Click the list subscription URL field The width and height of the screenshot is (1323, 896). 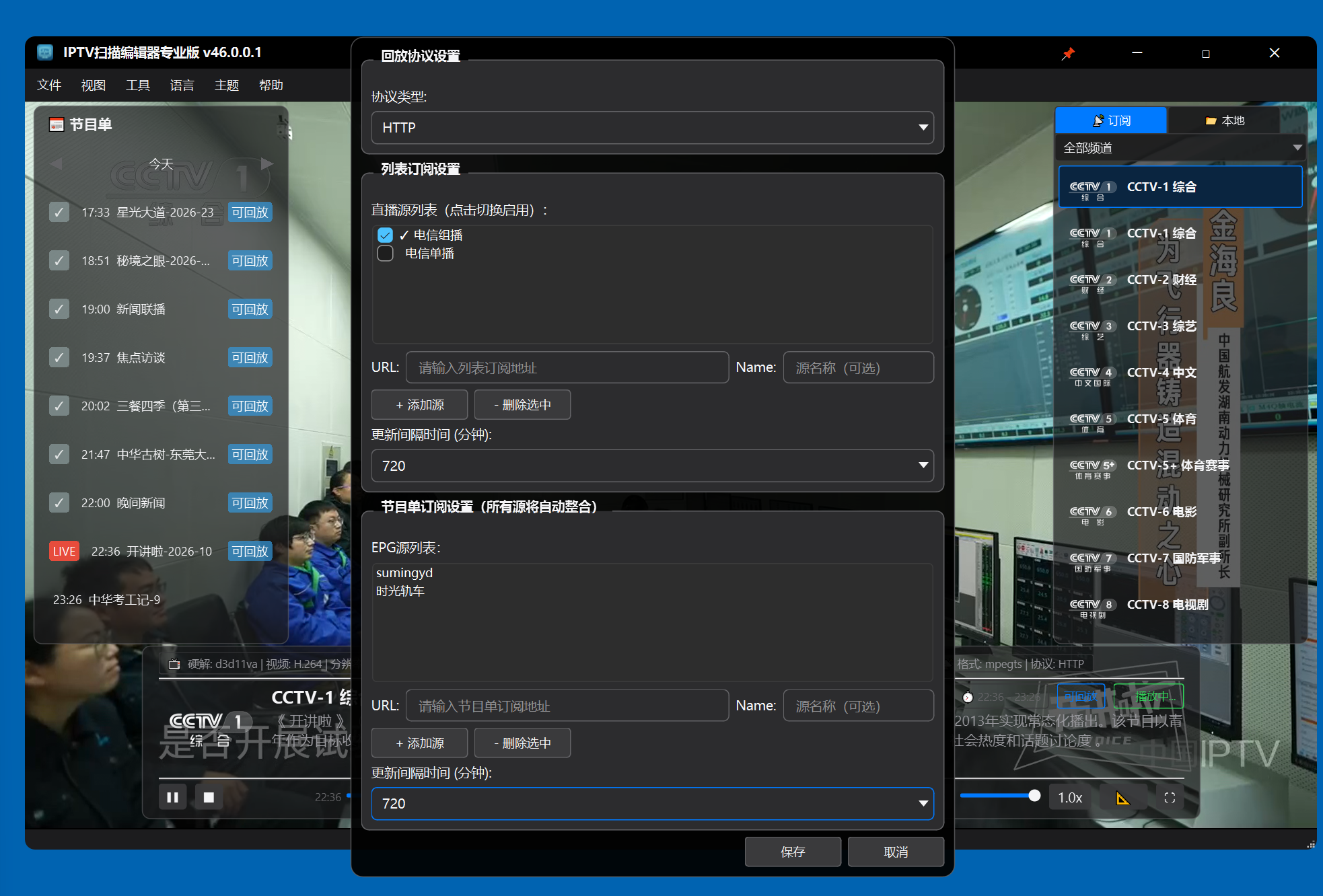tap(567, 368)
